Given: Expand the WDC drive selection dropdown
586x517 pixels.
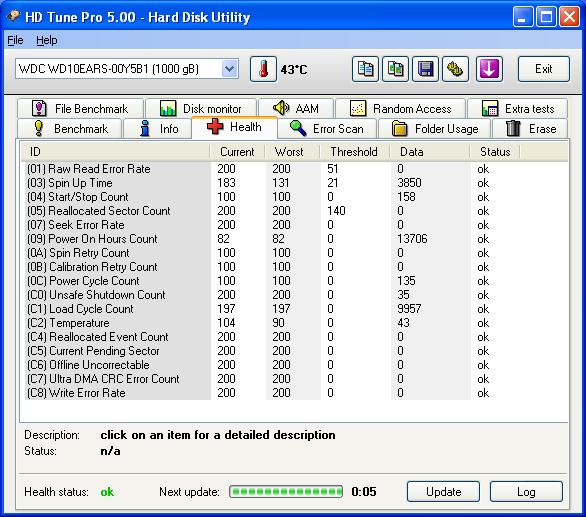Looking at the screenshot, I should 229,69.
